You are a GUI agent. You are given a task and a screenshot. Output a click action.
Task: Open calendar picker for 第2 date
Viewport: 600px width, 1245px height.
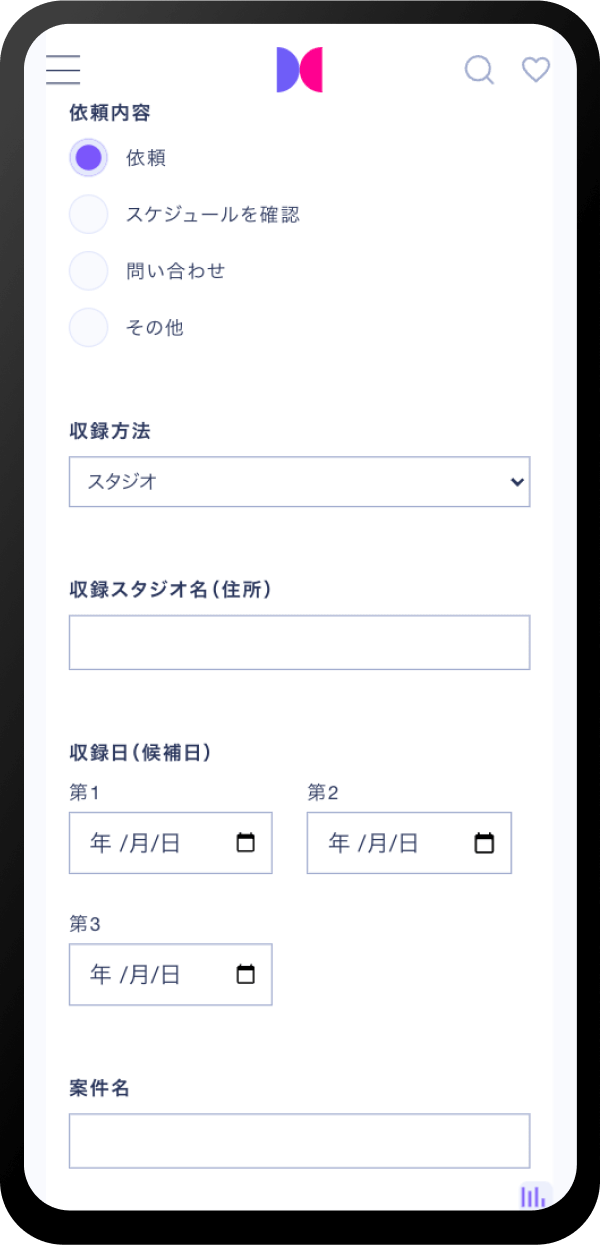point(484,843)
